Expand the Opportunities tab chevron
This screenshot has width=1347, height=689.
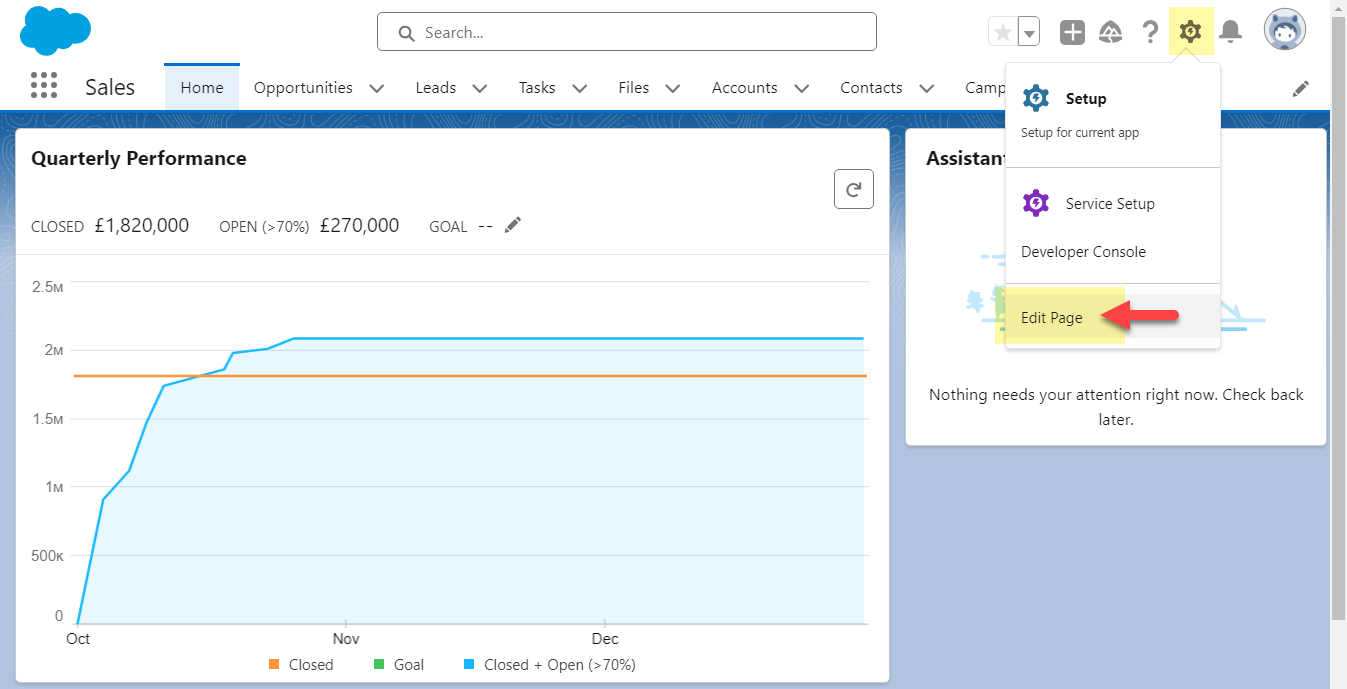point(376,88)
